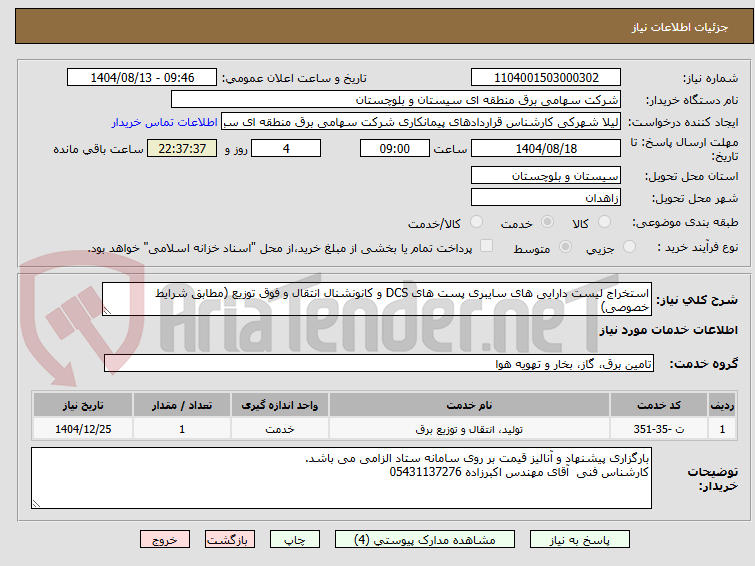The image size is (755, 566).
Task: Click the remaining time countdown 22:37:37
Action: point(182,148)
